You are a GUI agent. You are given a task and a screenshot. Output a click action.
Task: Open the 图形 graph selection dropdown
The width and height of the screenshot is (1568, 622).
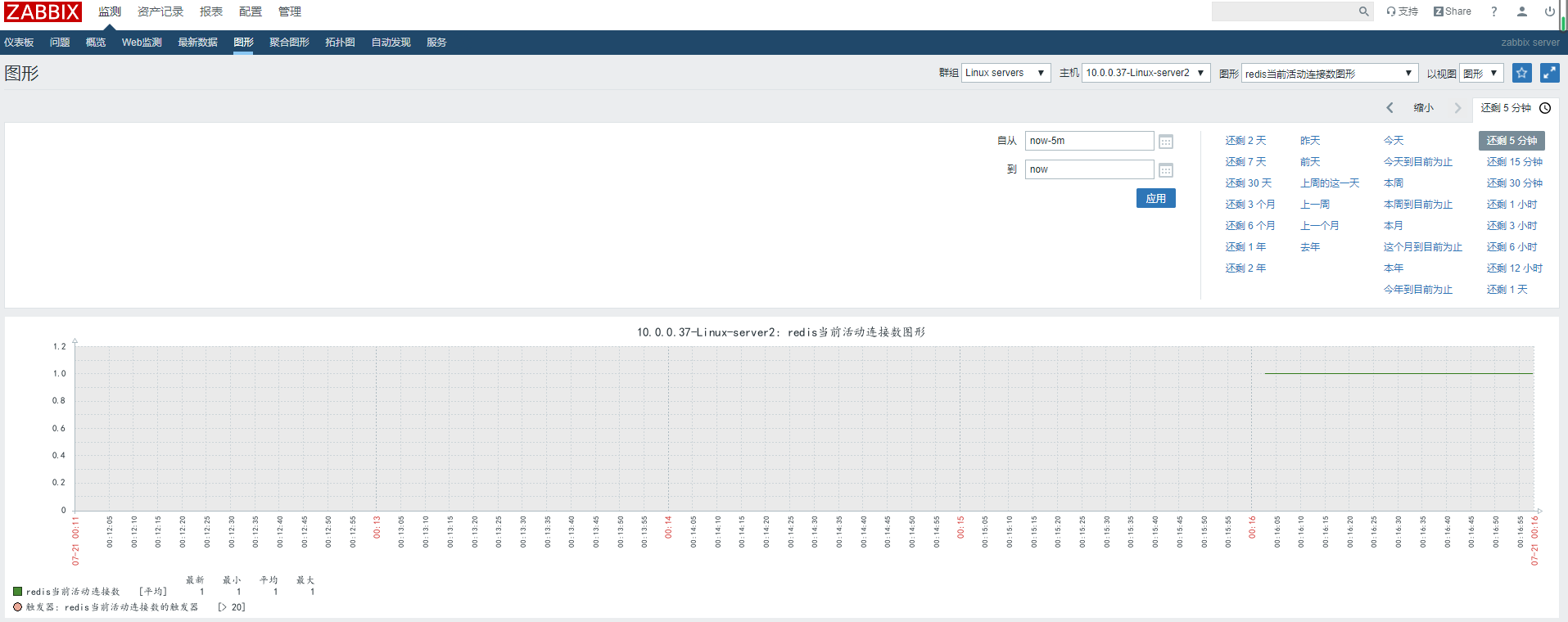click(x=1330, y=73)
